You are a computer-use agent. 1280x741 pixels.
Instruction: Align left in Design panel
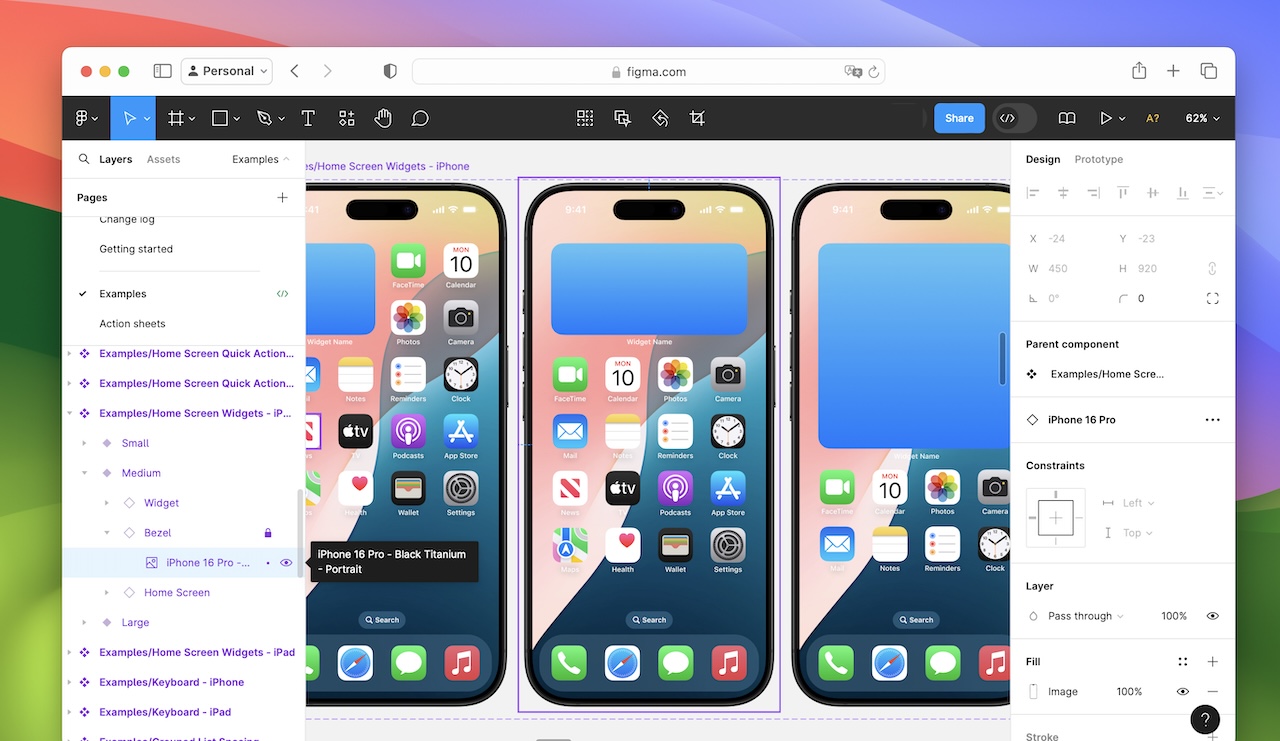[1033, 193]
